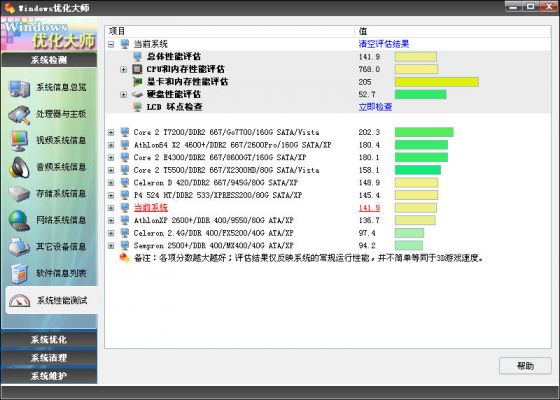This screenshot has height=400, width=560.
Task: Click the 帮助 button
Action: coord(525,366)
